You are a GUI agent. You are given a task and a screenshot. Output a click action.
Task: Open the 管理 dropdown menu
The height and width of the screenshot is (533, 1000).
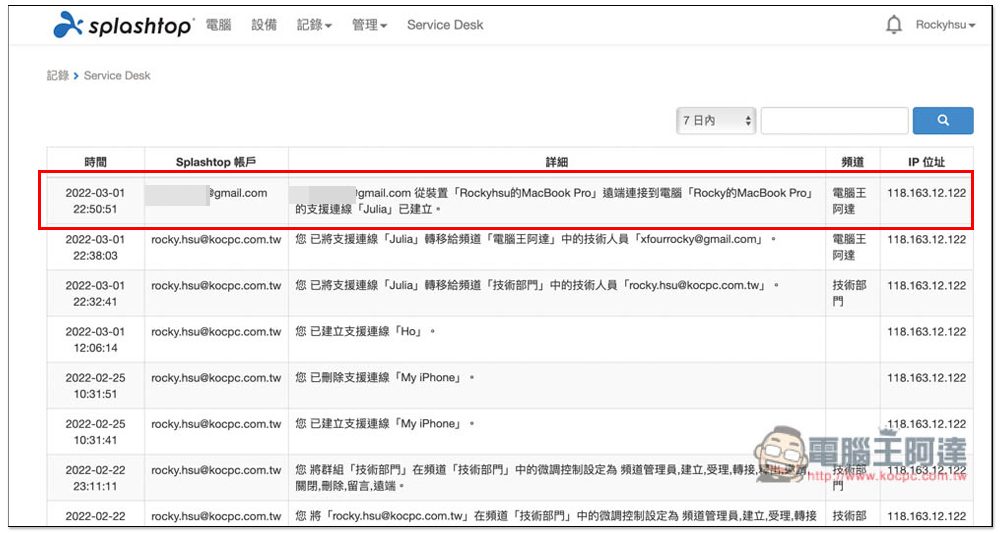click(x=369, y=25)
